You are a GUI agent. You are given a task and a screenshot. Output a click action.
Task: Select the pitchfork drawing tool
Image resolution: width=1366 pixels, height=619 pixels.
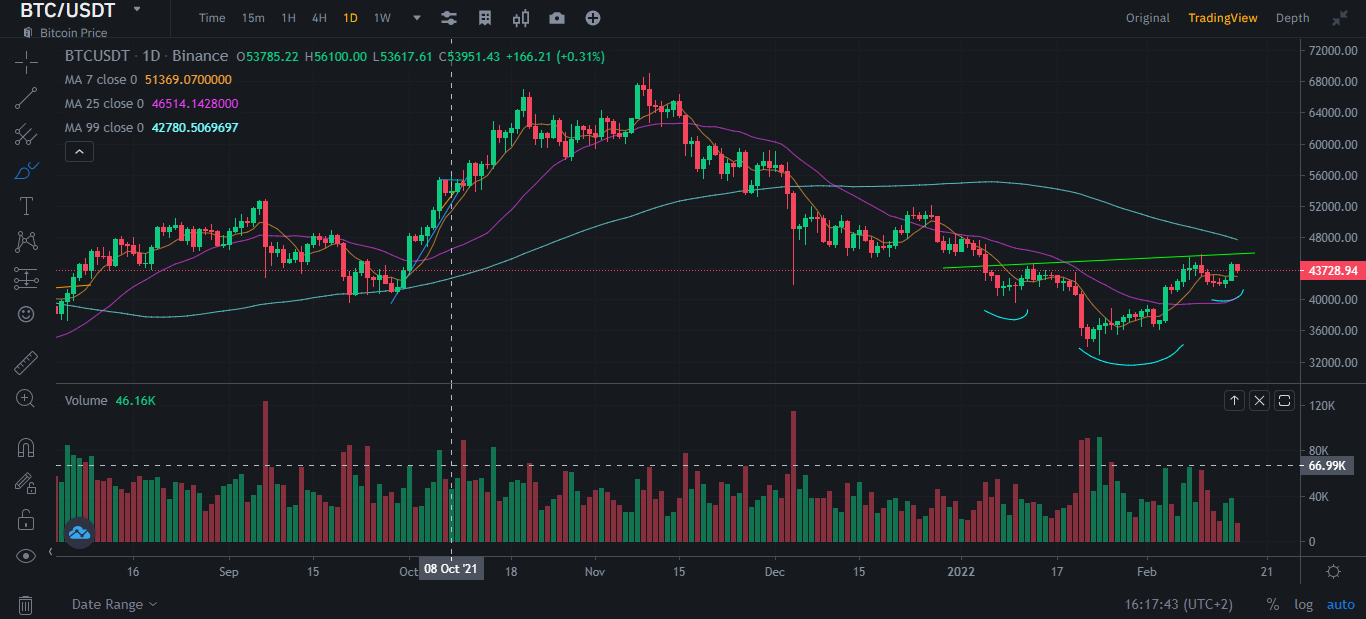pos(26,134)
